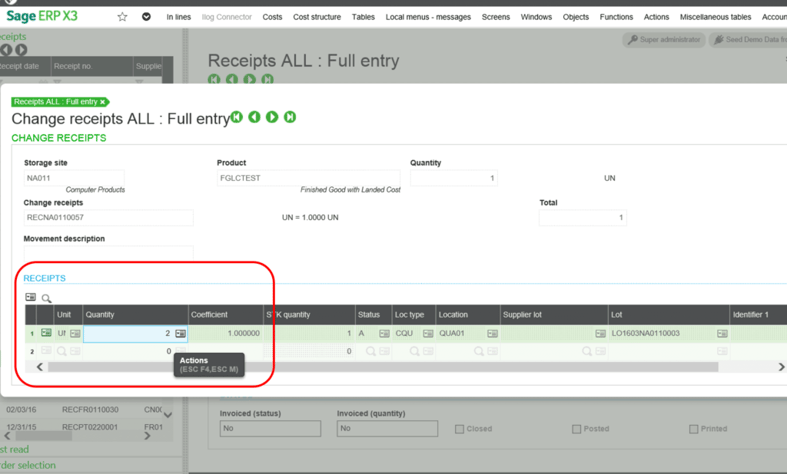Click the Movement description field
The image size is (787, 474).
108,253
